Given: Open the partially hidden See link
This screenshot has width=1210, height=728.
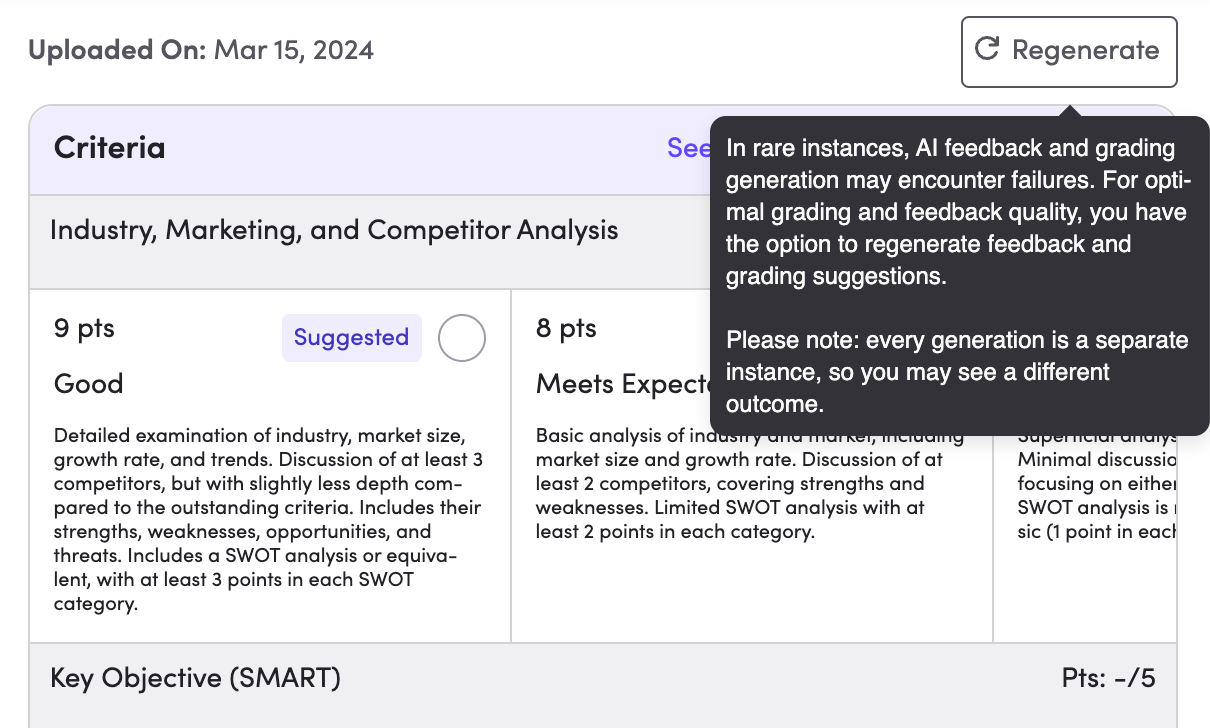Looking at the screenshot, I should click(688, 148).
